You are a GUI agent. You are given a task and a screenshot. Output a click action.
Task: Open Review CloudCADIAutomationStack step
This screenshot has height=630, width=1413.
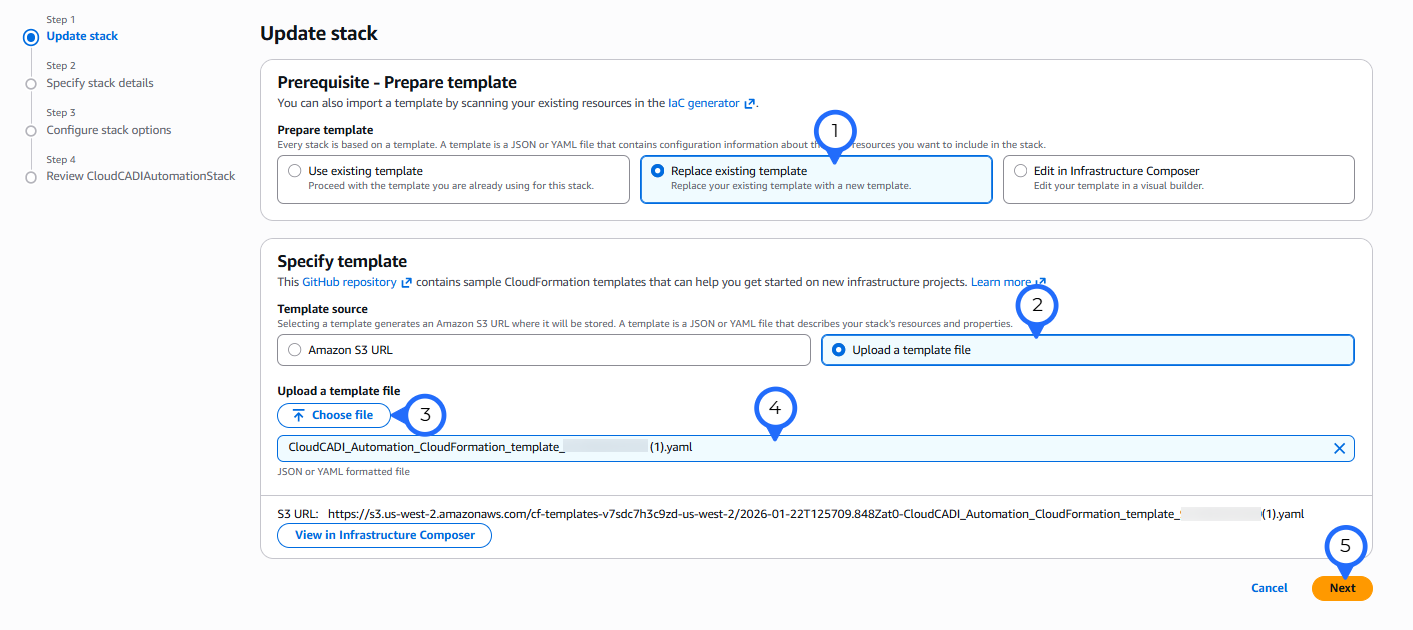(141, 176)
